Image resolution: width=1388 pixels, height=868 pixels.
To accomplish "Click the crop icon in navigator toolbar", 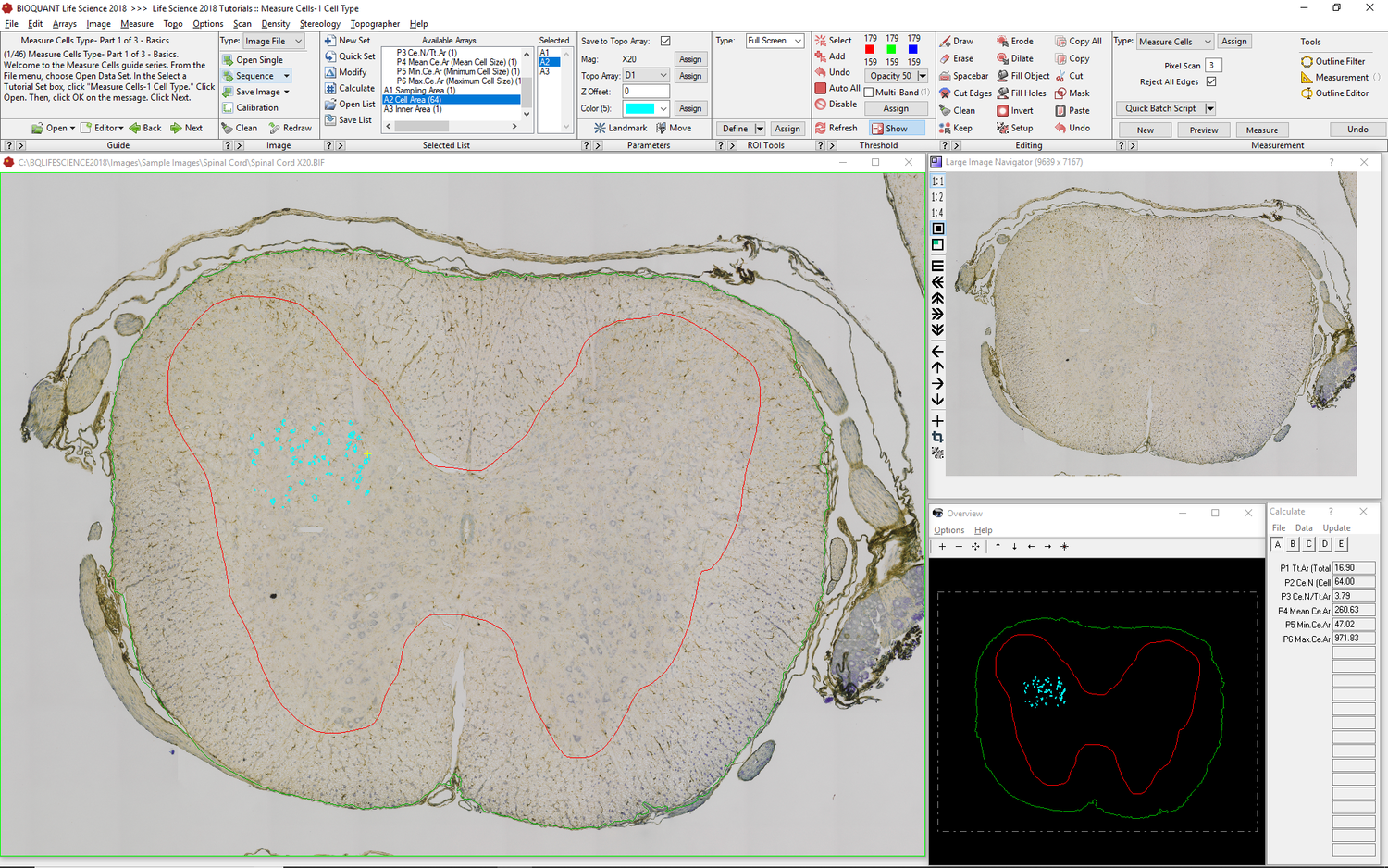I will (937, 437).
